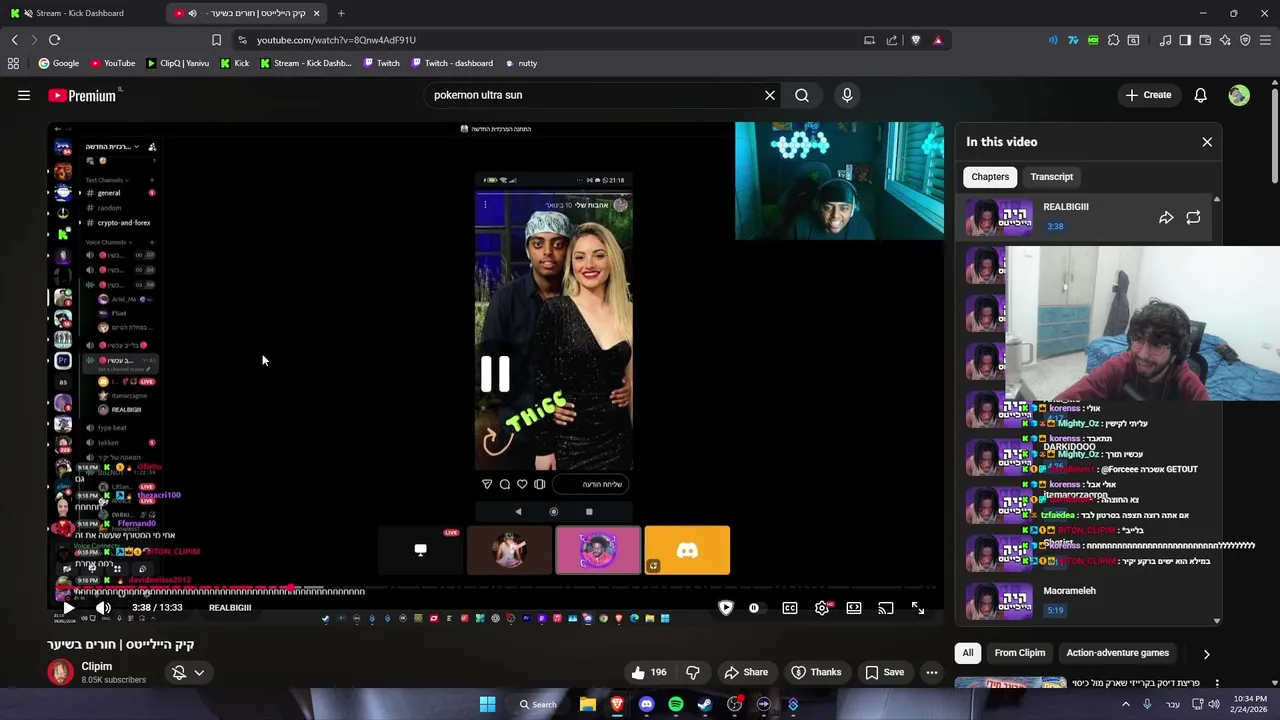Bookmark this page
The height and width of the screenshot is (720, 1280).
tap(216, 40)
